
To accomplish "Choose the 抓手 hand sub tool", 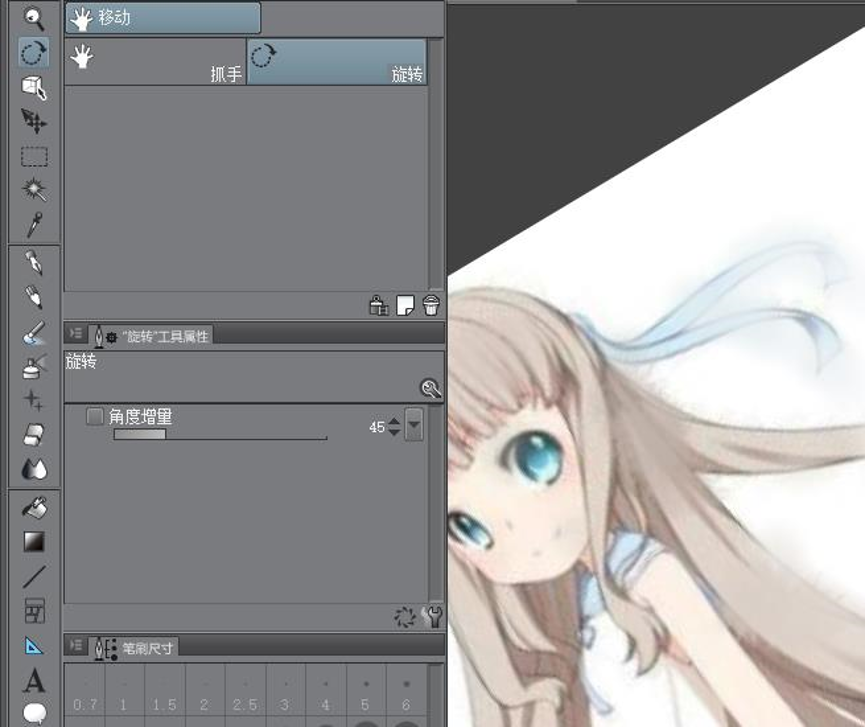I will coord(155,61).
